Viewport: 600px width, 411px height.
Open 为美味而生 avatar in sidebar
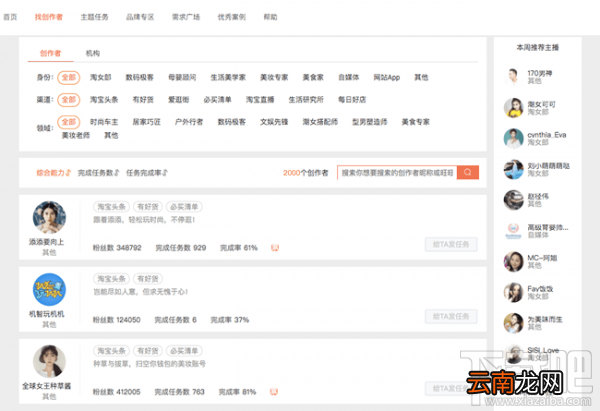[x=513, y=323]
